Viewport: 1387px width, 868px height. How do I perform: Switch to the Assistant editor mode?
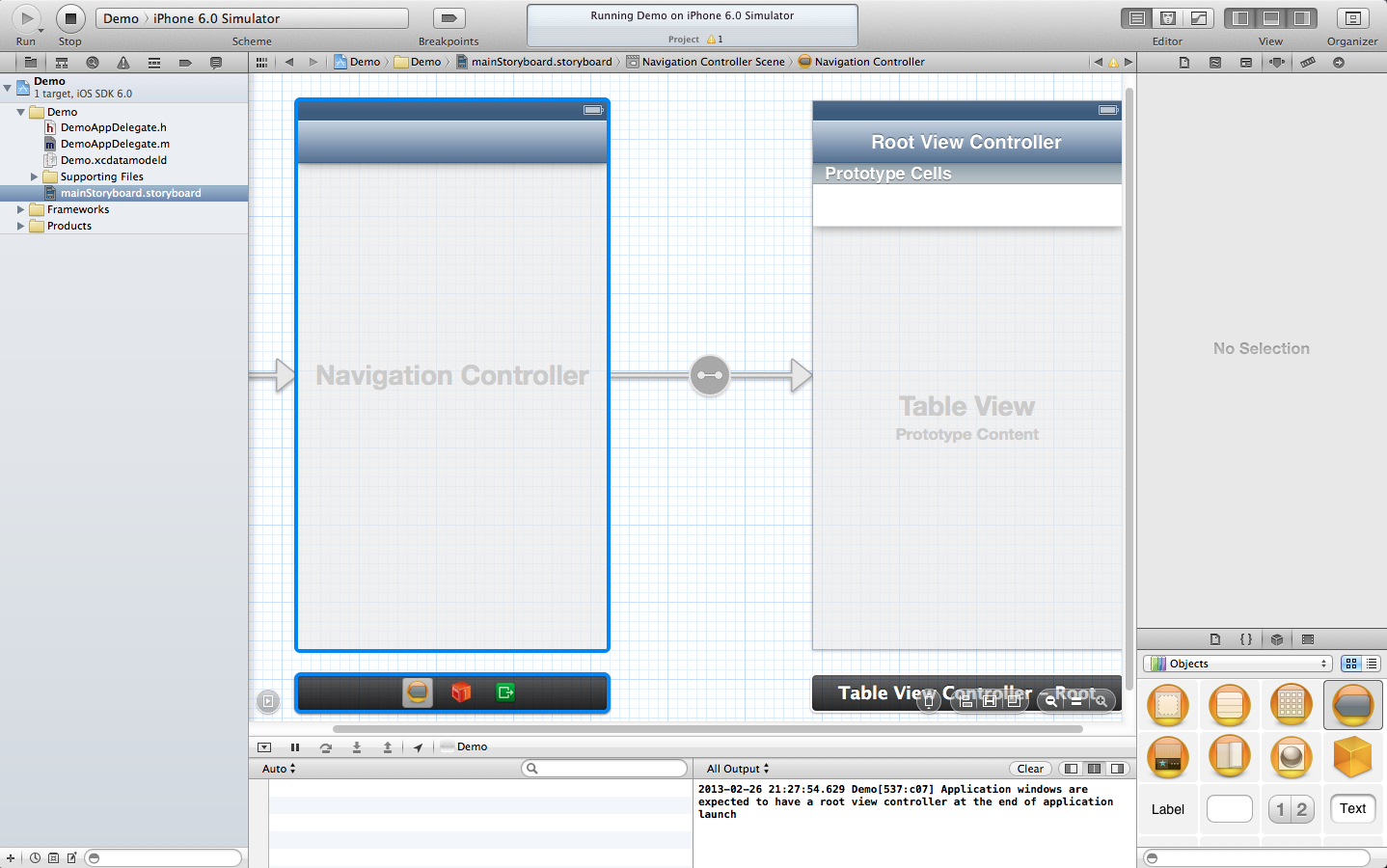point(1167,18)
